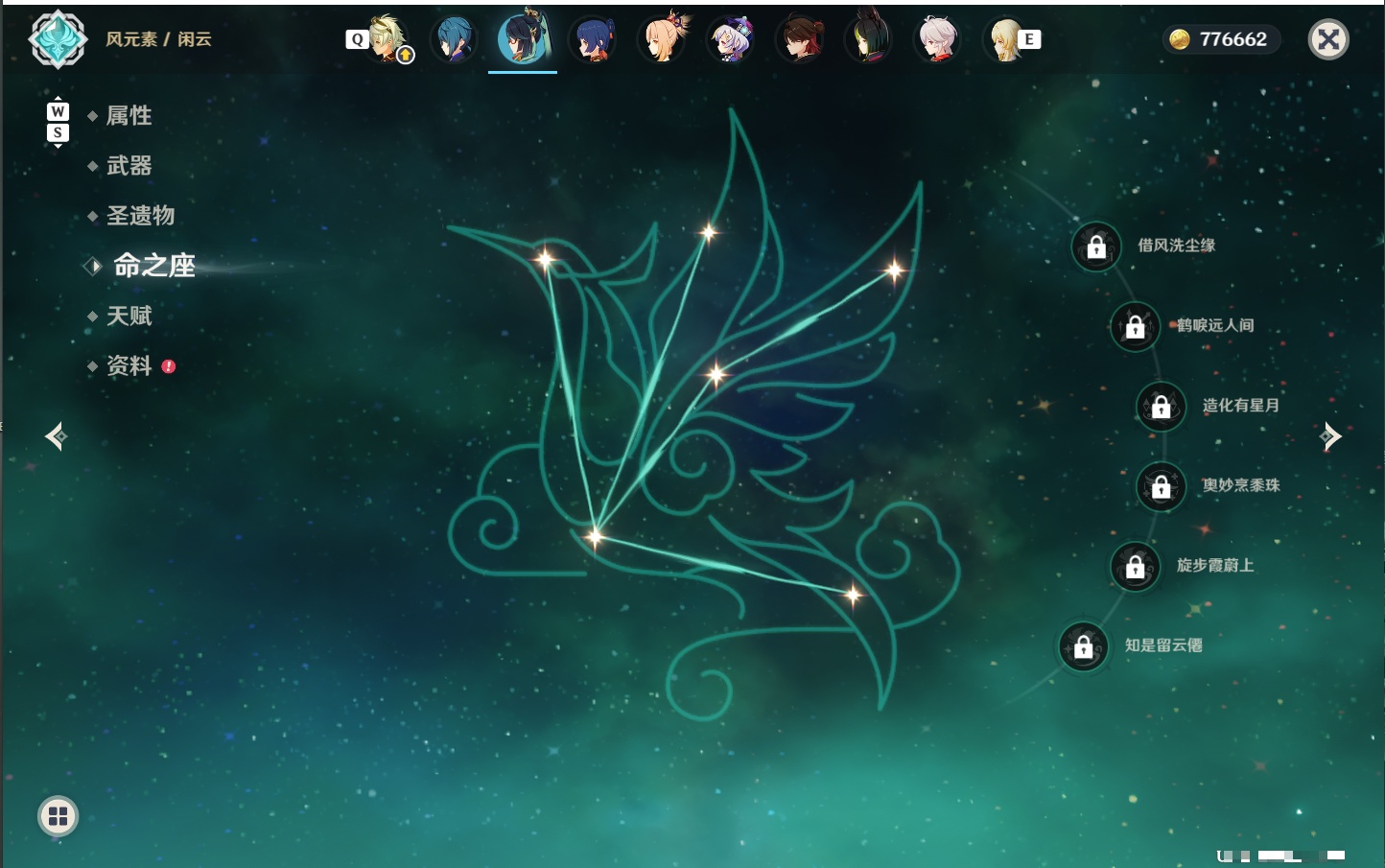Click the E next-character key hint

click(x=1029, y=39)
